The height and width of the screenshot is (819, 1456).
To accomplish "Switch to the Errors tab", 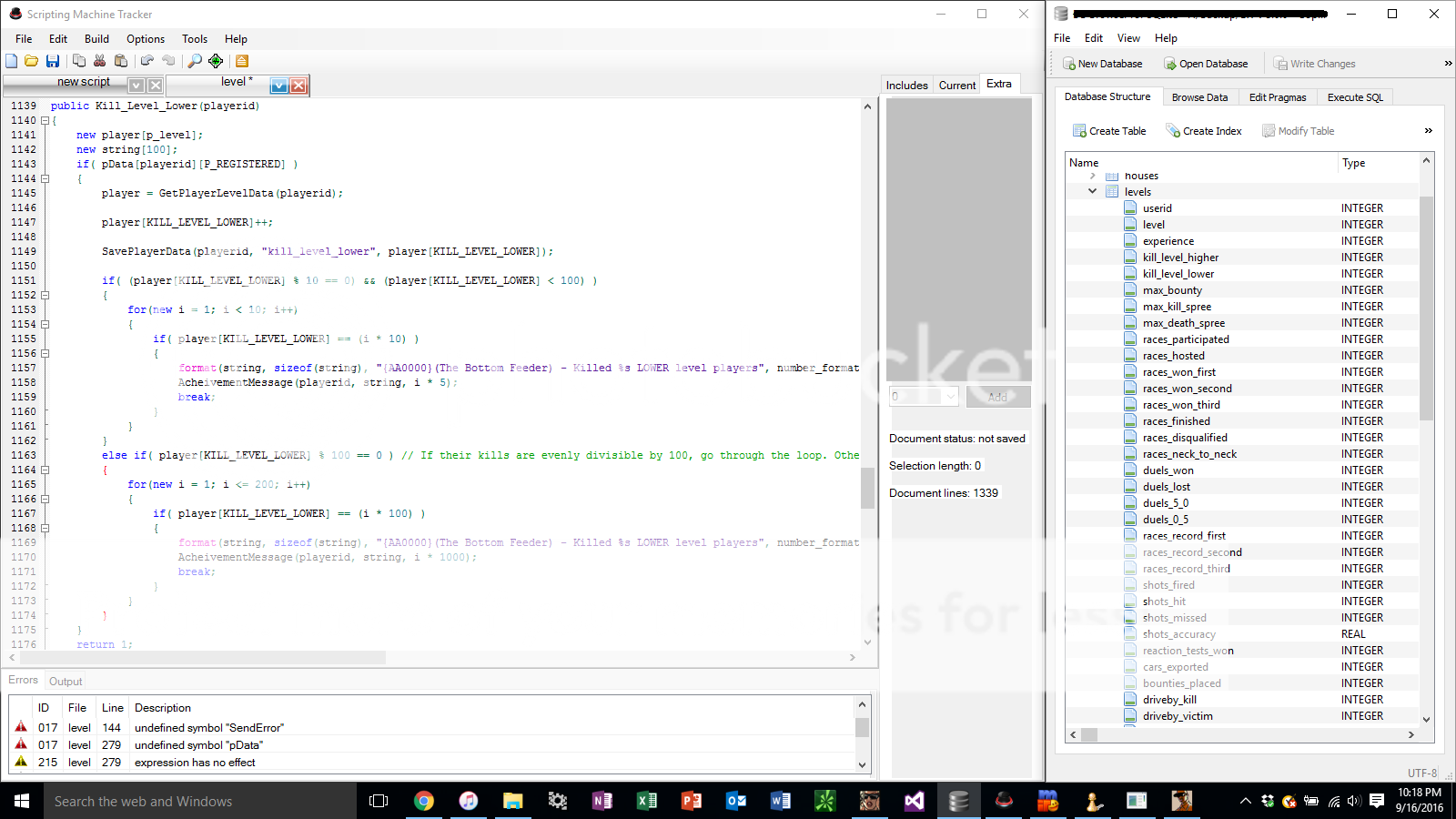I will [x=24, y=680].
